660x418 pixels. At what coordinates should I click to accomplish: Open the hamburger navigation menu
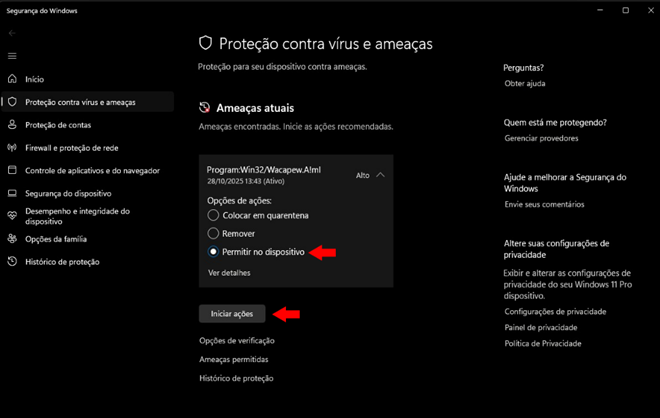pyautogui.click(x=12, y=56)
